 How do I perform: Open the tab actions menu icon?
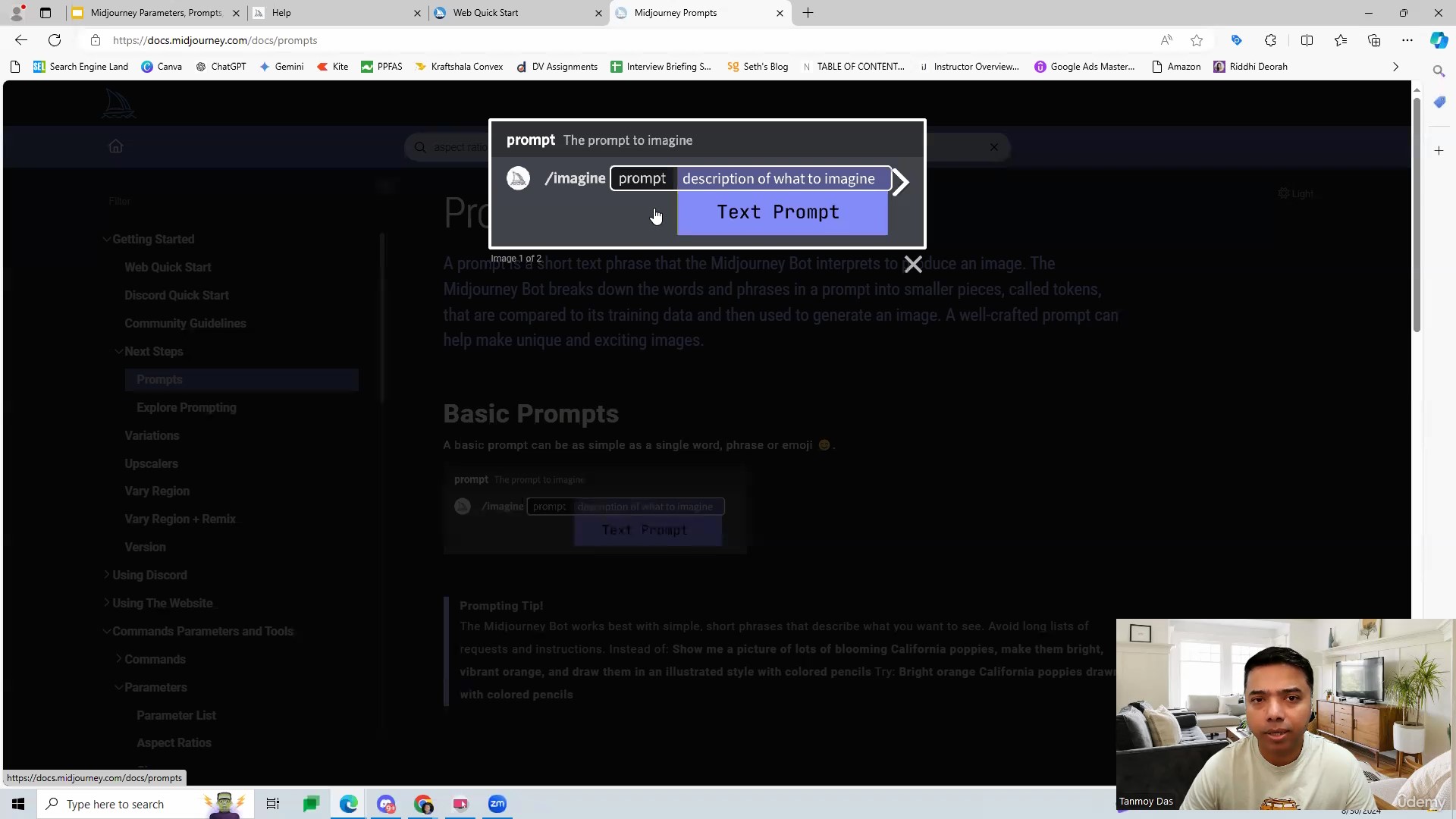[x=45, y=13]
